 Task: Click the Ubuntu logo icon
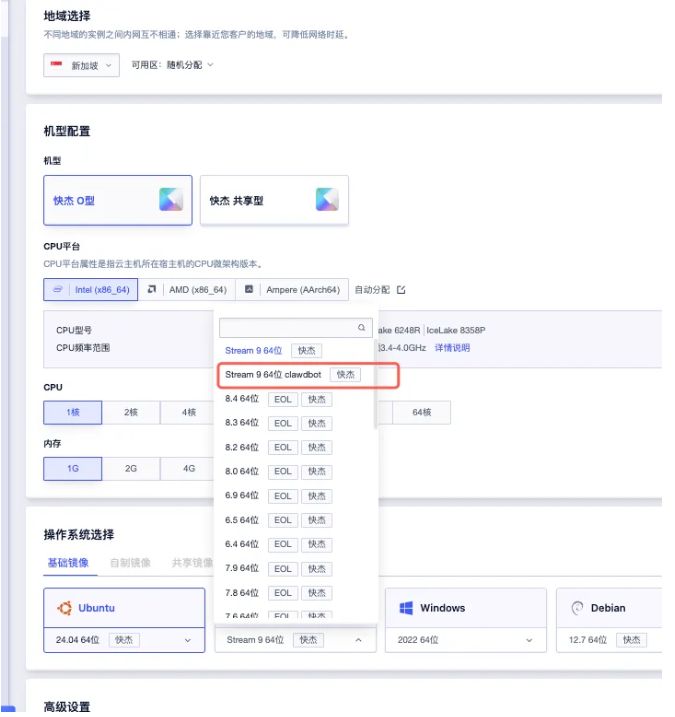pyautogui.click(x=64, y=608)
